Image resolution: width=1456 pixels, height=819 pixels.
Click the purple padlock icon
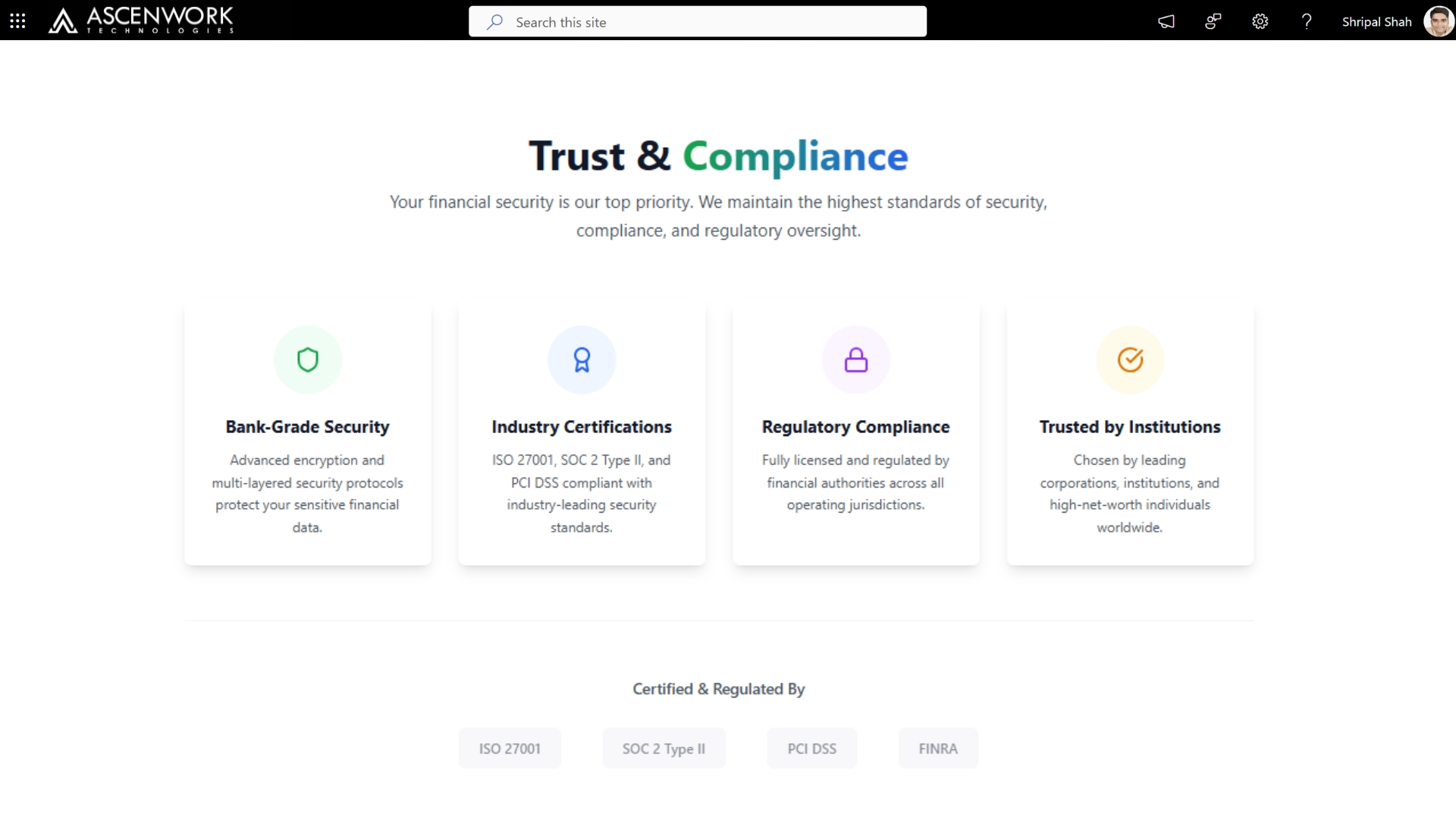pos(856,359)
